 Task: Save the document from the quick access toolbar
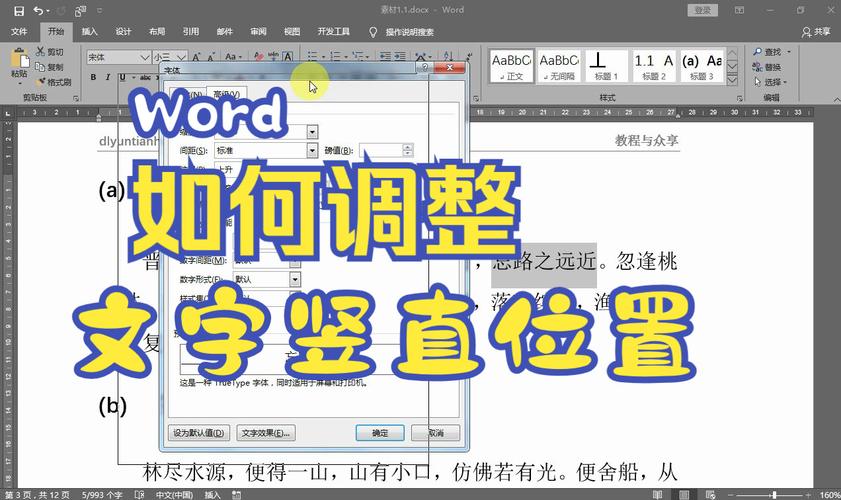(x=19, y=10)
